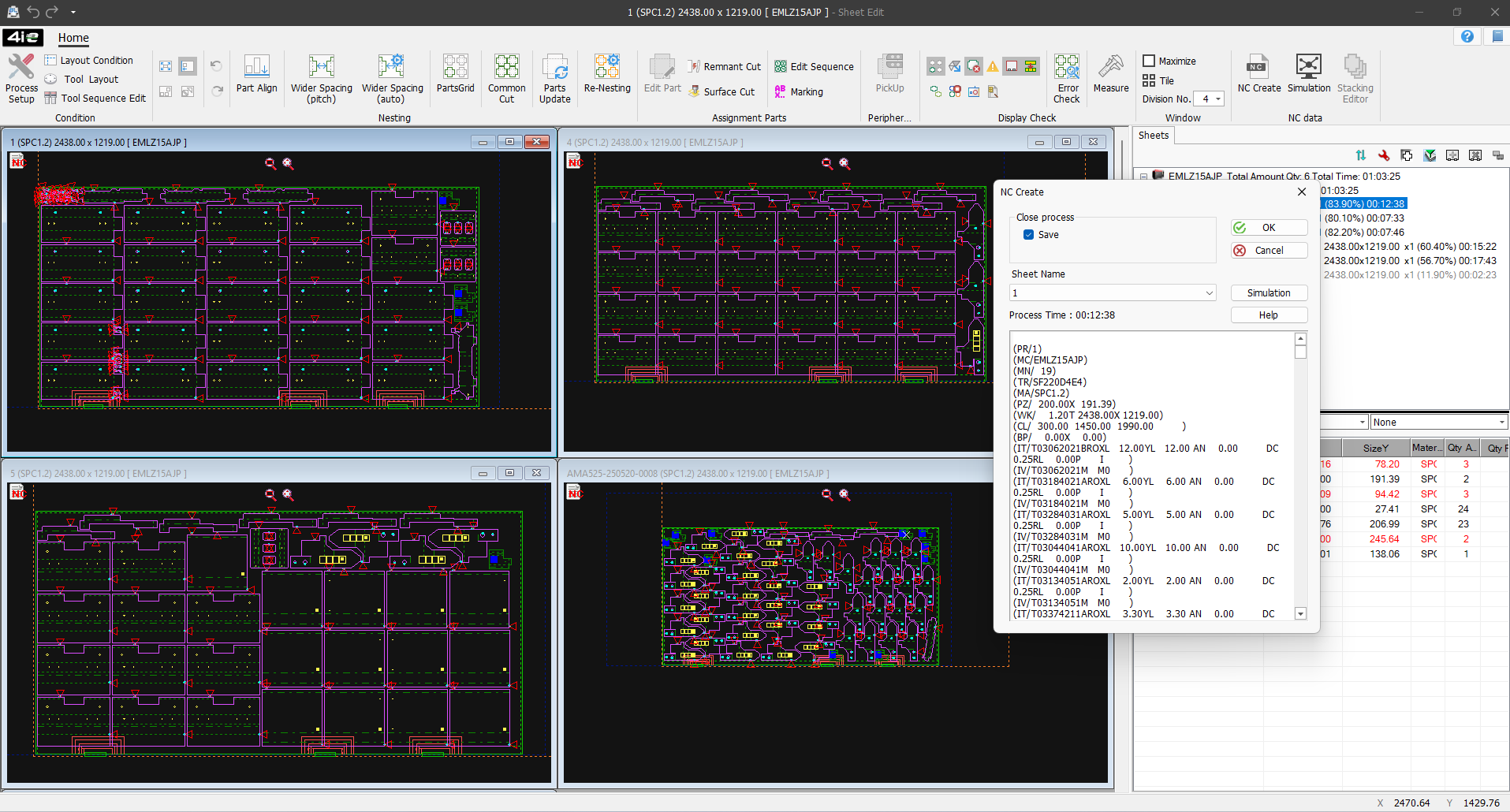Select the Sheets panel tab

pyautogui.click(x=1153, y=136)
